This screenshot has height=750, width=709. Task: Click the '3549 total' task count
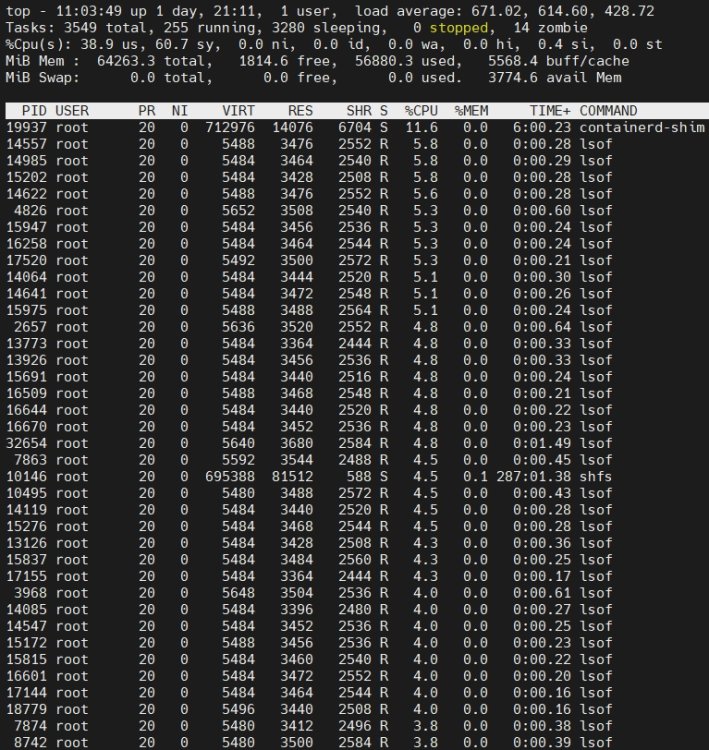105,28
